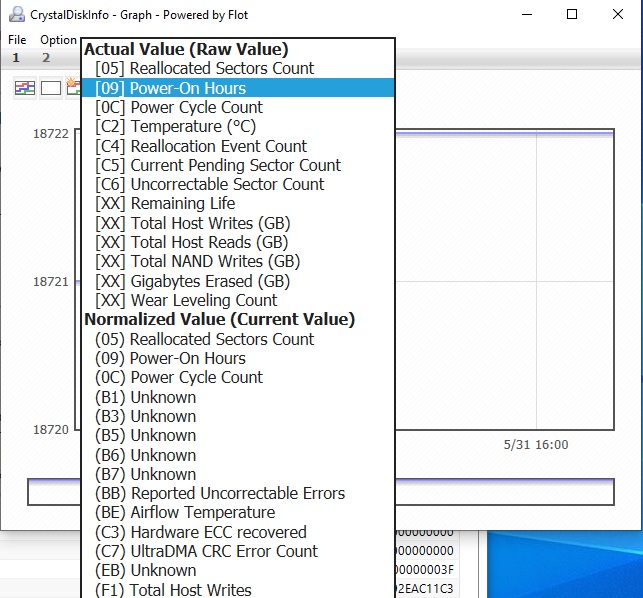Image resolution: width=643 pixels, height=598 pixels.
Task: Click the 0000003F raw value cell
Action: (x=424, y=570)
